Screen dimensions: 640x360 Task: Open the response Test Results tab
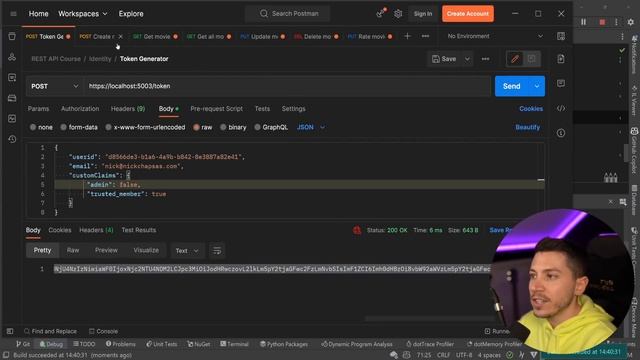[x=139, y=230]
